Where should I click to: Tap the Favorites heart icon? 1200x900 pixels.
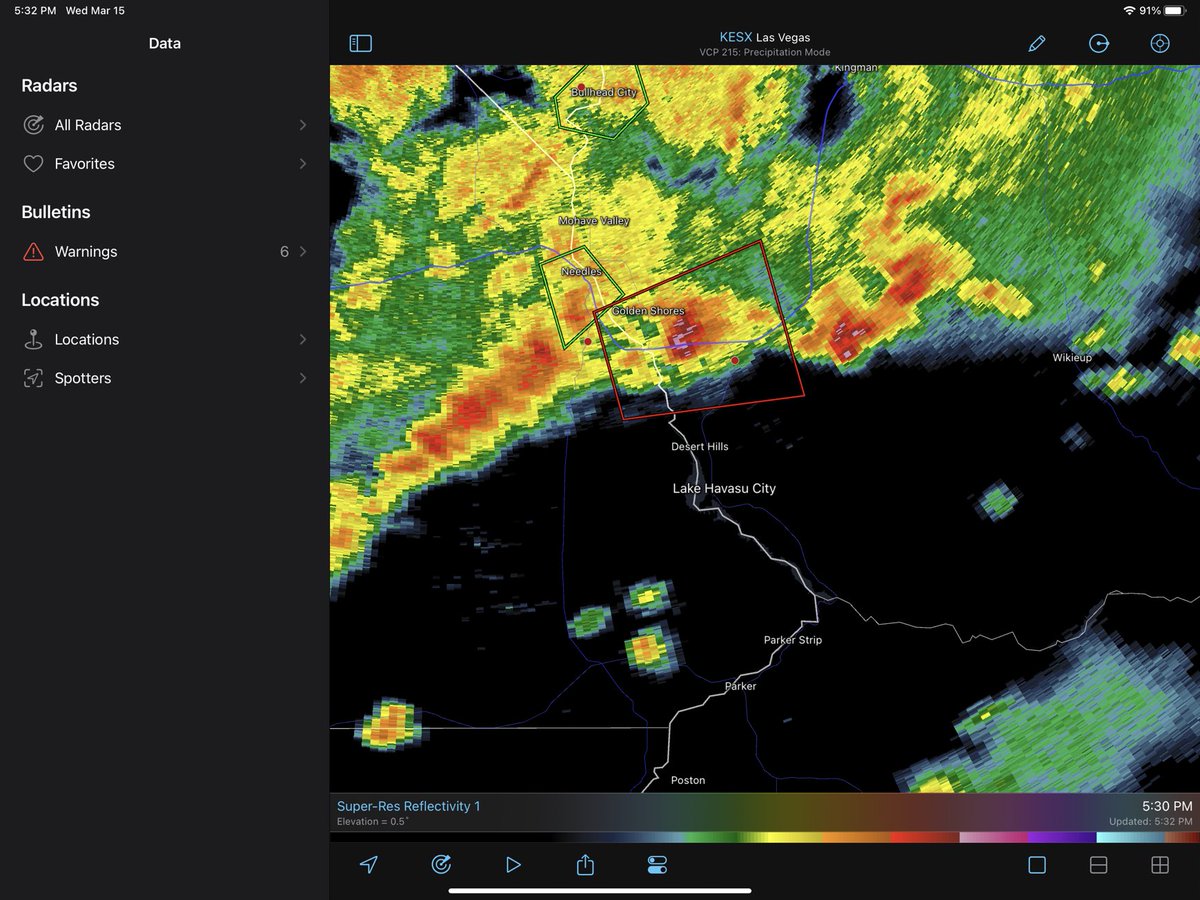(x=33, y=164)
